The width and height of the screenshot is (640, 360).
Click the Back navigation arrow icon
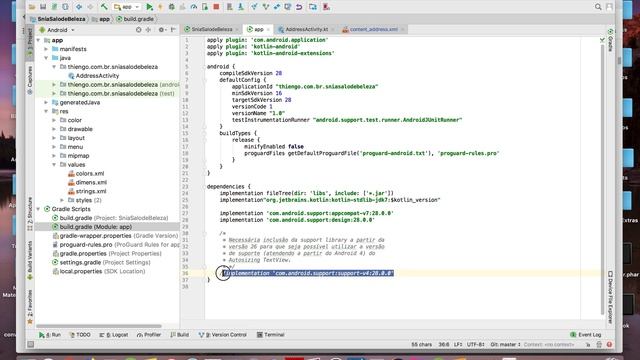(79, 7)
